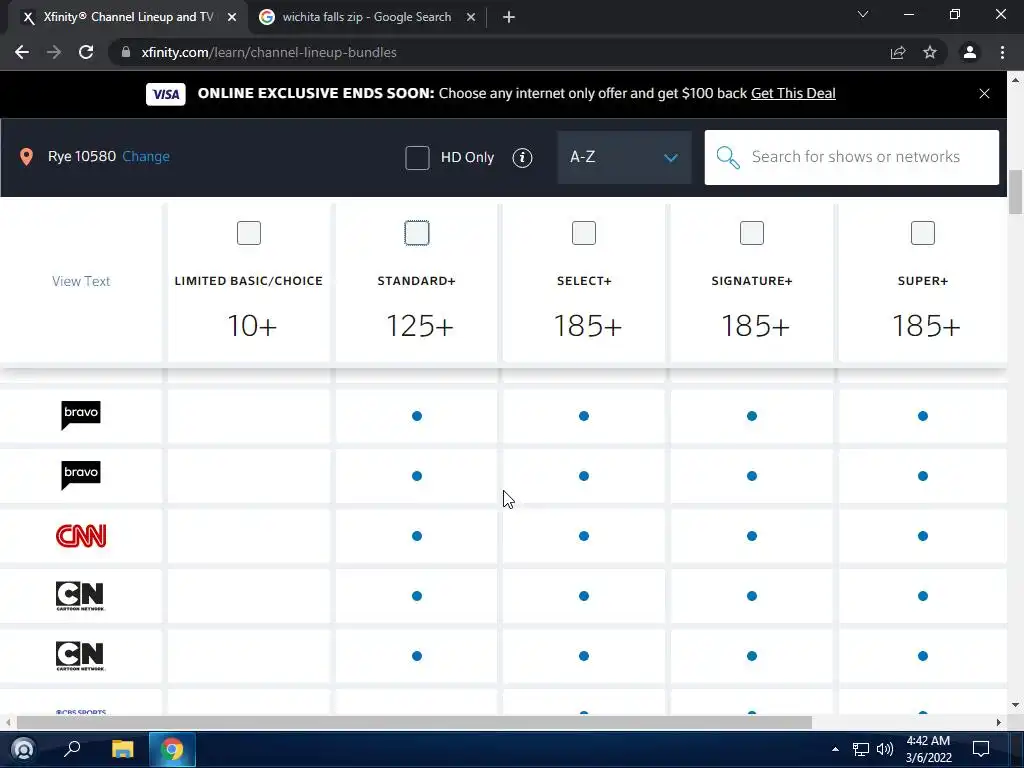Open the View Text link
The width and height of the screenshot is (1024, 768).
coord(81,281)
